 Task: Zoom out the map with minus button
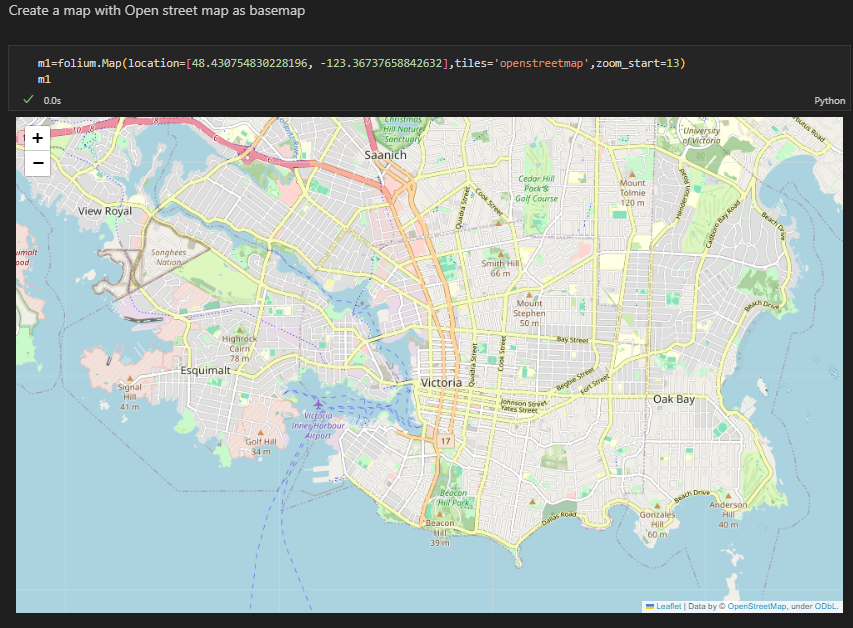38,163
